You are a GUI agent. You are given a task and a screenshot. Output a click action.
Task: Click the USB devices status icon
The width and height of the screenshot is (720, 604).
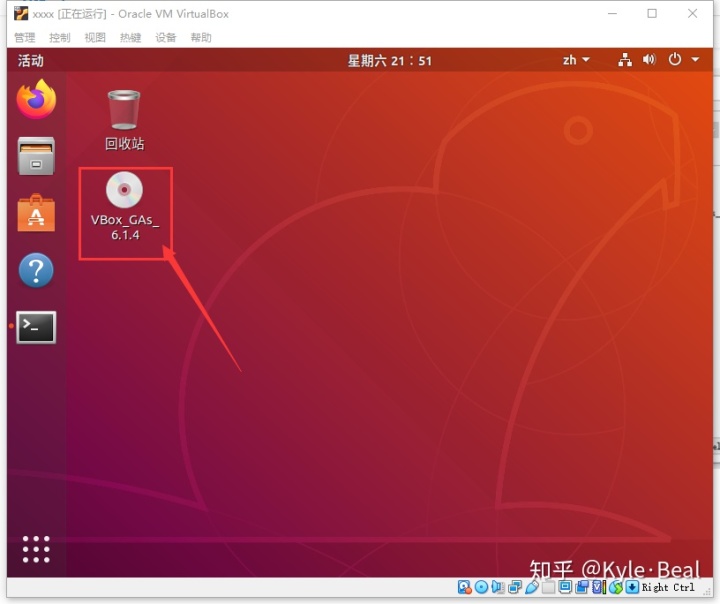532,587
